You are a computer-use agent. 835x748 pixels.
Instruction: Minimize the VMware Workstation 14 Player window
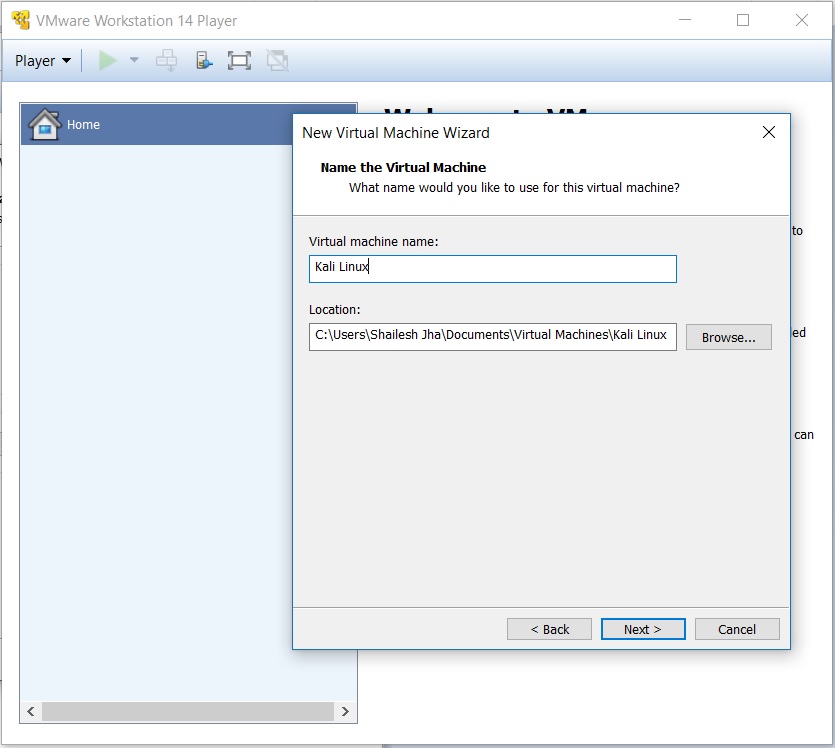(685, 20)
